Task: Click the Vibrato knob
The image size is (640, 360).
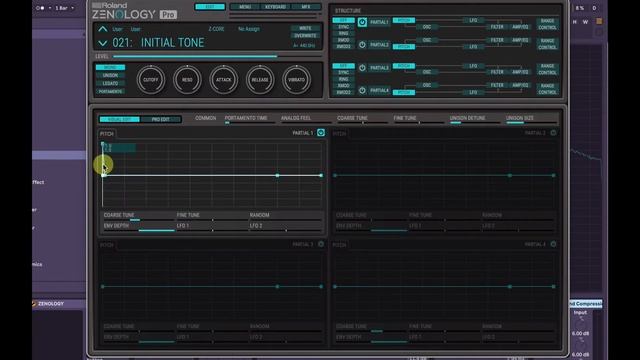Action: (x=296, y=80)
